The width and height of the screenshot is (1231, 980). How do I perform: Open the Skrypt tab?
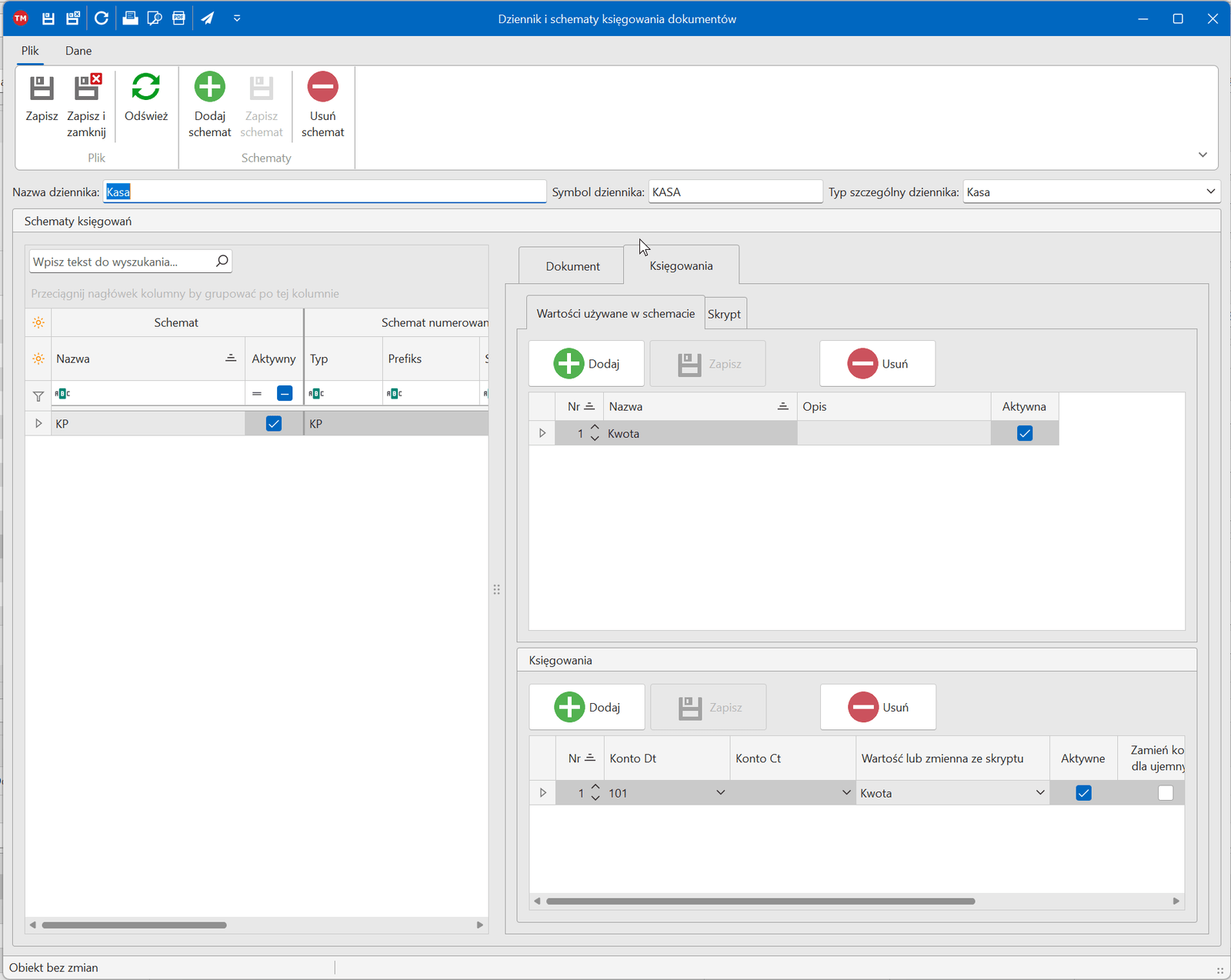pyautogui.click(x=724, y=314)
